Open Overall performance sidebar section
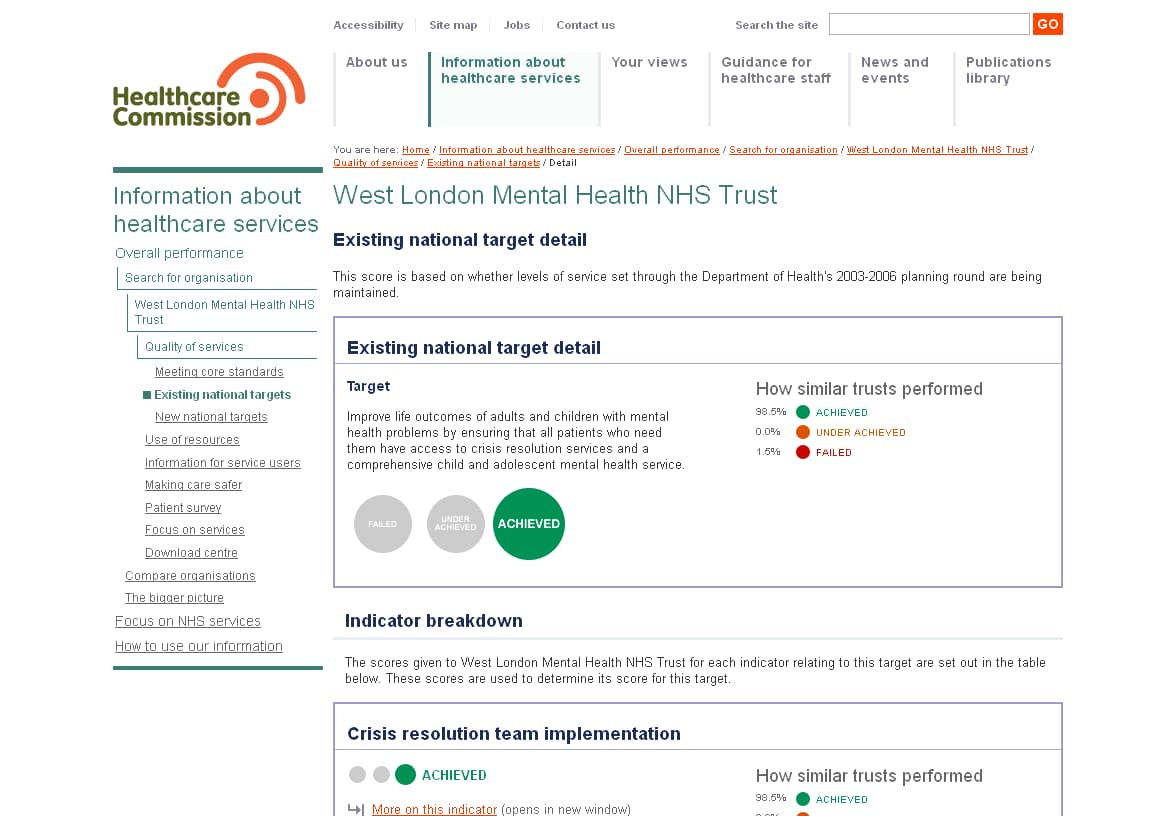This screenshot has height=816, width=1175. tap(179, 253)
